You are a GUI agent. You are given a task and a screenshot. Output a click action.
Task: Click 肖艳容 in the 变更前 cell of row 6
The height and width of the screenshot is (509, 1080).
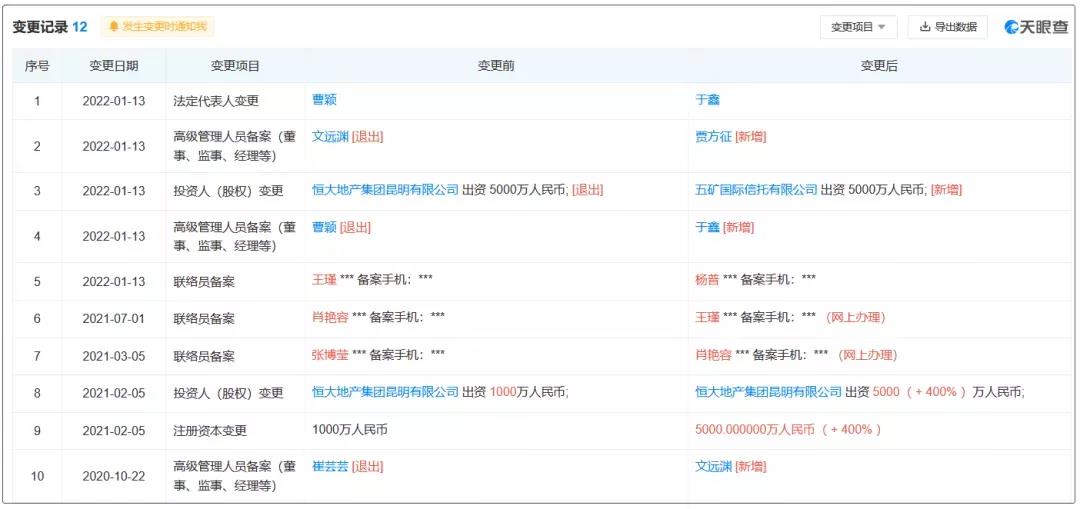(330, 318)
